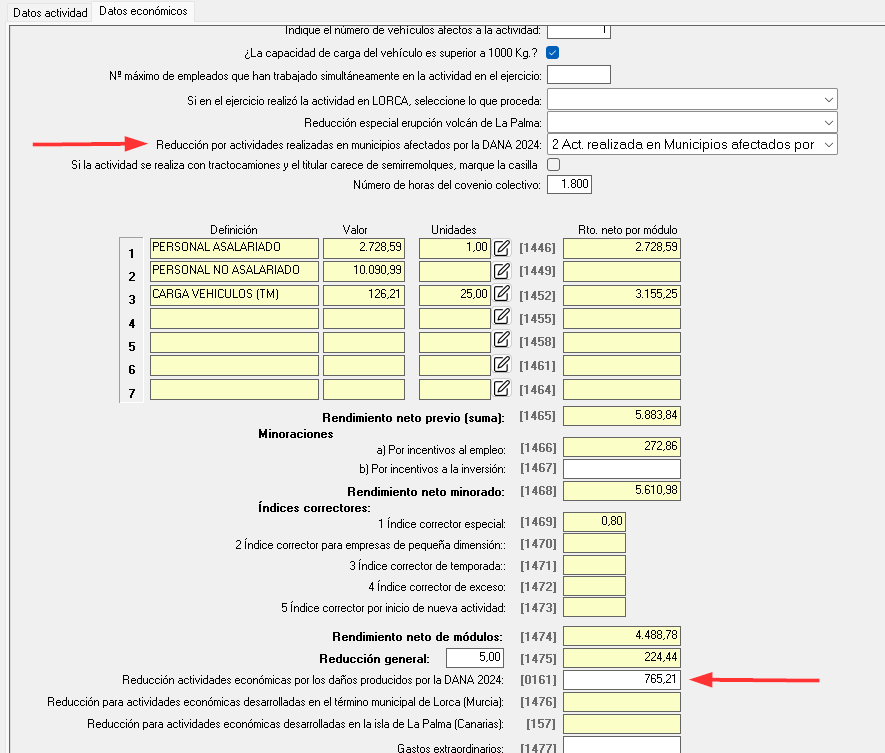Click incentivos al empleo value 272,86
This screenshot has width=885, height=753.
click(x=621, y=446)
